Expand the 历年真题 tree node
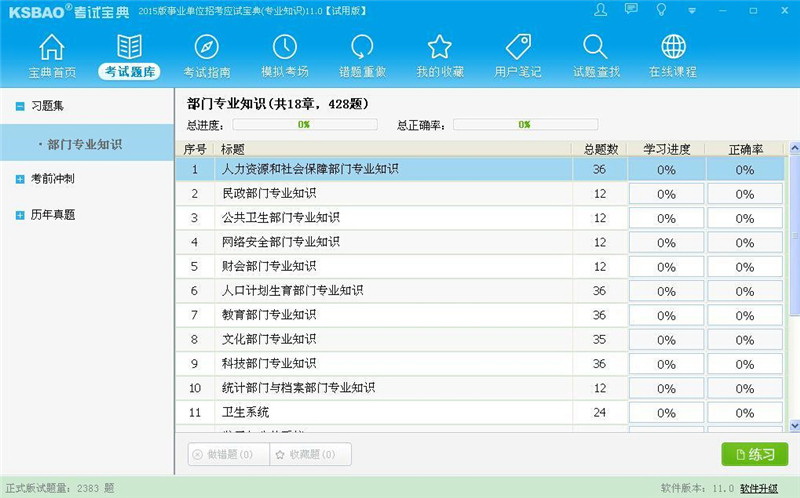Image resolution: width=800 pixels, height=498 pixels. coord(20,215)
